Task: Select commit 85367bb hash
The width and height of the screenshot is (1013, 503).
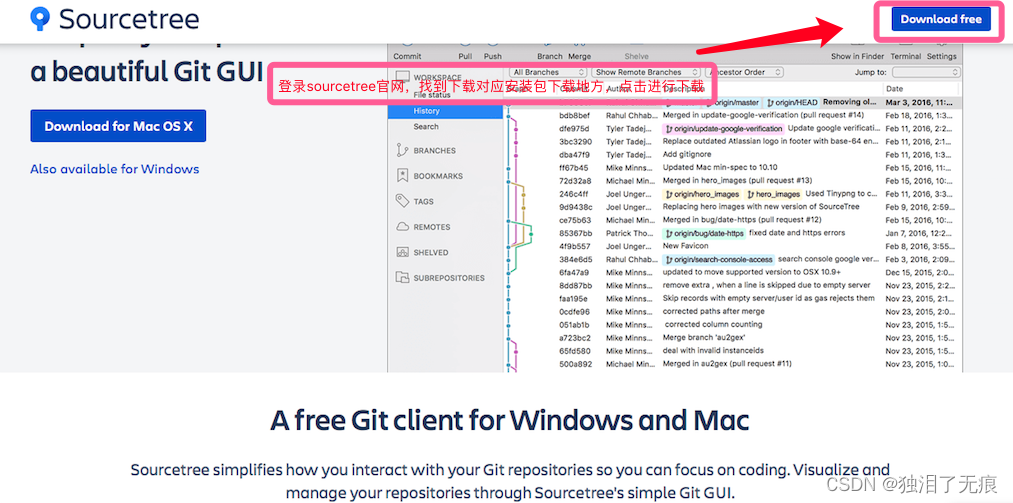Action: click(574, 233)
